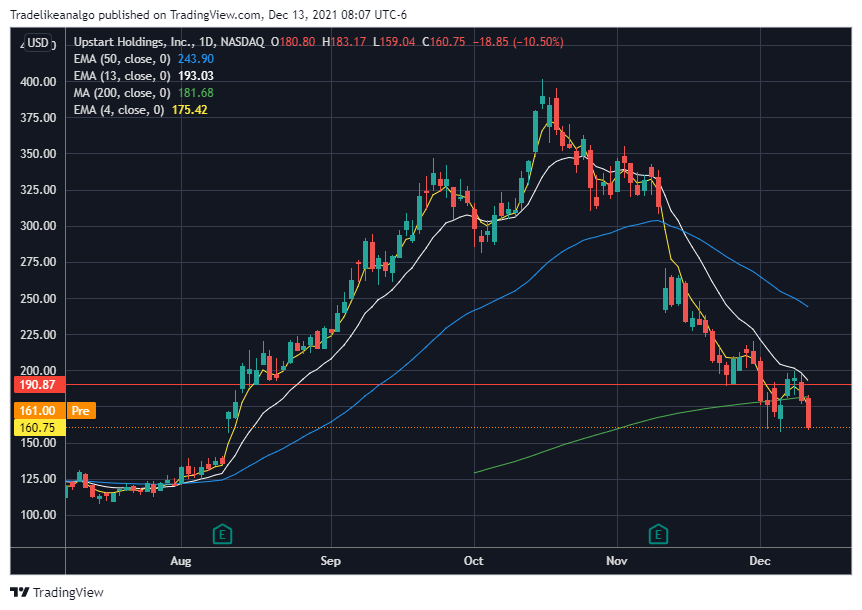Click the 325.00 price axis label

pyautogui.click(x=38, y=190)
